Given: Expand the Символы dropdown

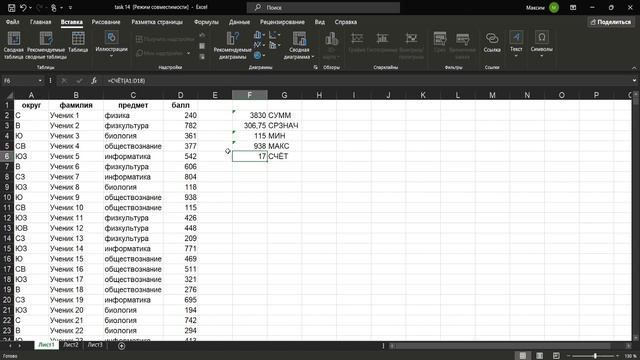Looking at the screenshot, I should tap(542, 45).
